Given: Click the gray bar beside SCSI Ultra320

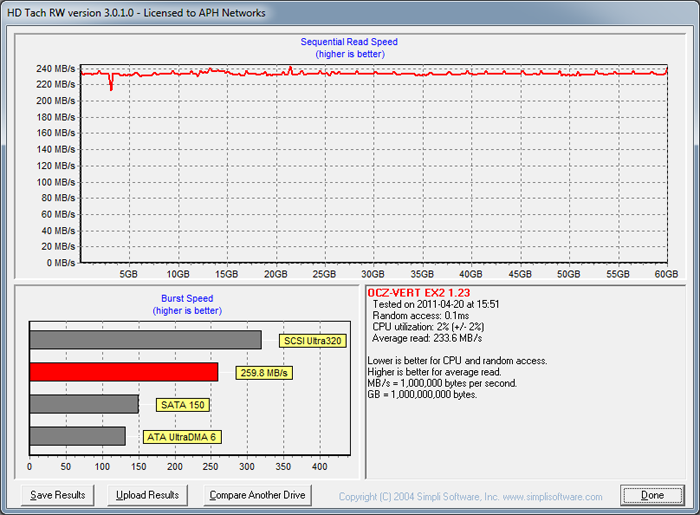Looking at the screenshot, I should coord(145,340).
